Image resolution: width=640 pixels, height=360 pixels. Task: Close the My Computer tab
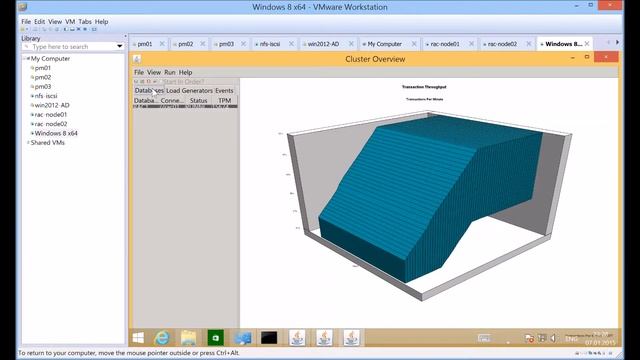[x=414, y=44]
